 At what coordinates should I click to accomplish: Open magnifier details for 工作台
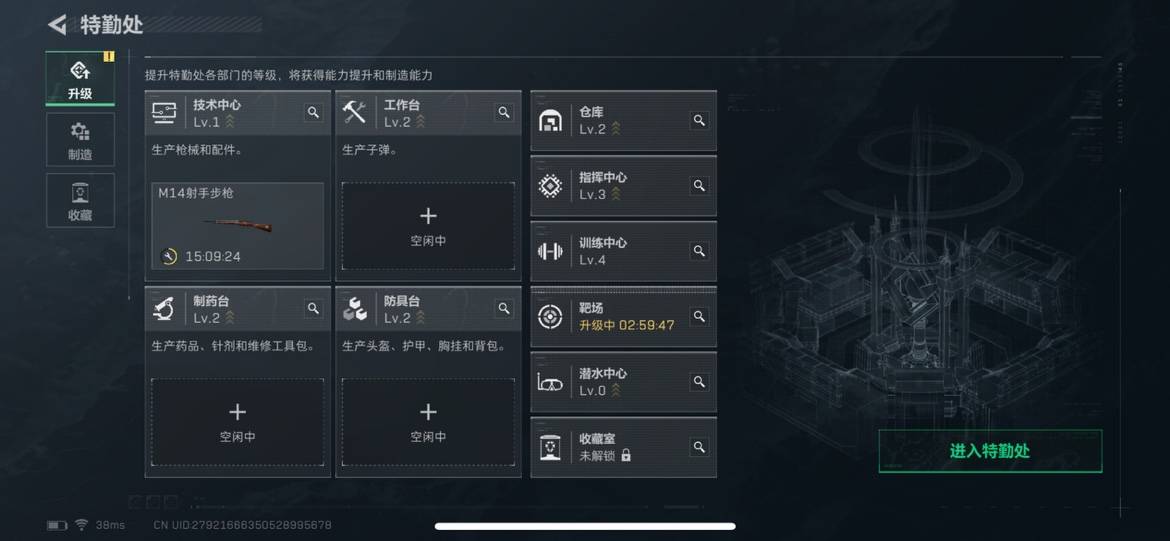(504, 113)
